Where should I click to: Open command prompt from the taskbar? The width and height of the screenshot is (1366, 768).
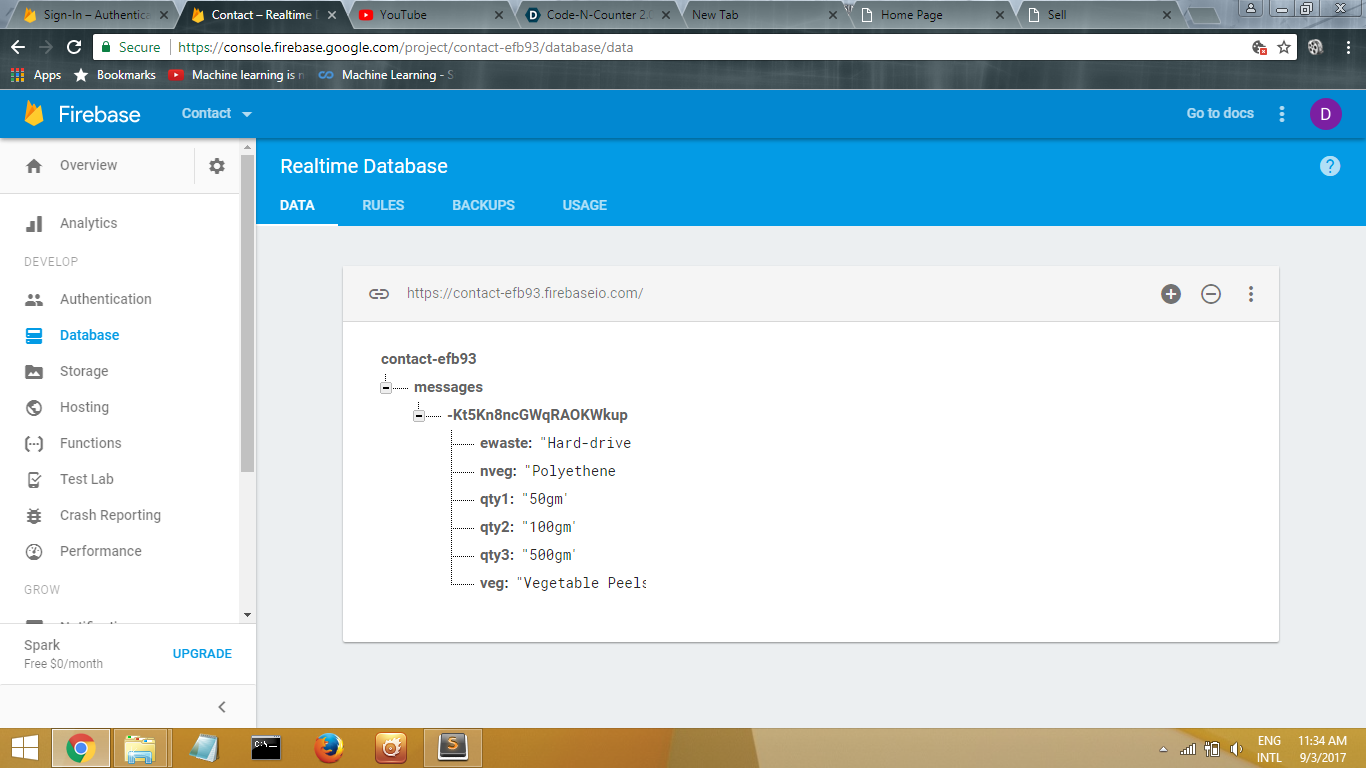click(x=267, y=747)
